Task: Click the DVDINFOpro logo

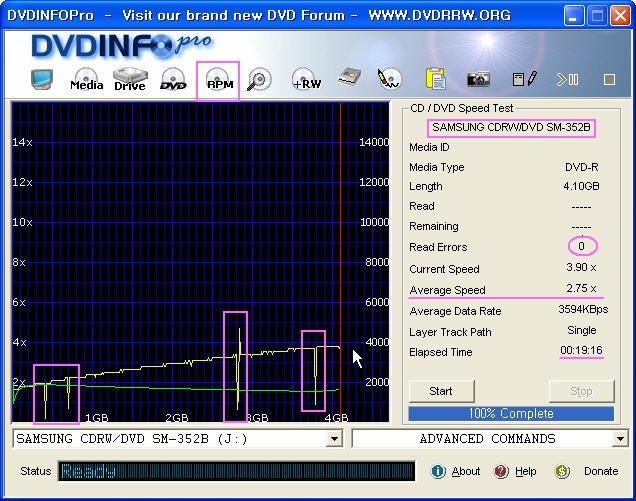Action: 122,46
